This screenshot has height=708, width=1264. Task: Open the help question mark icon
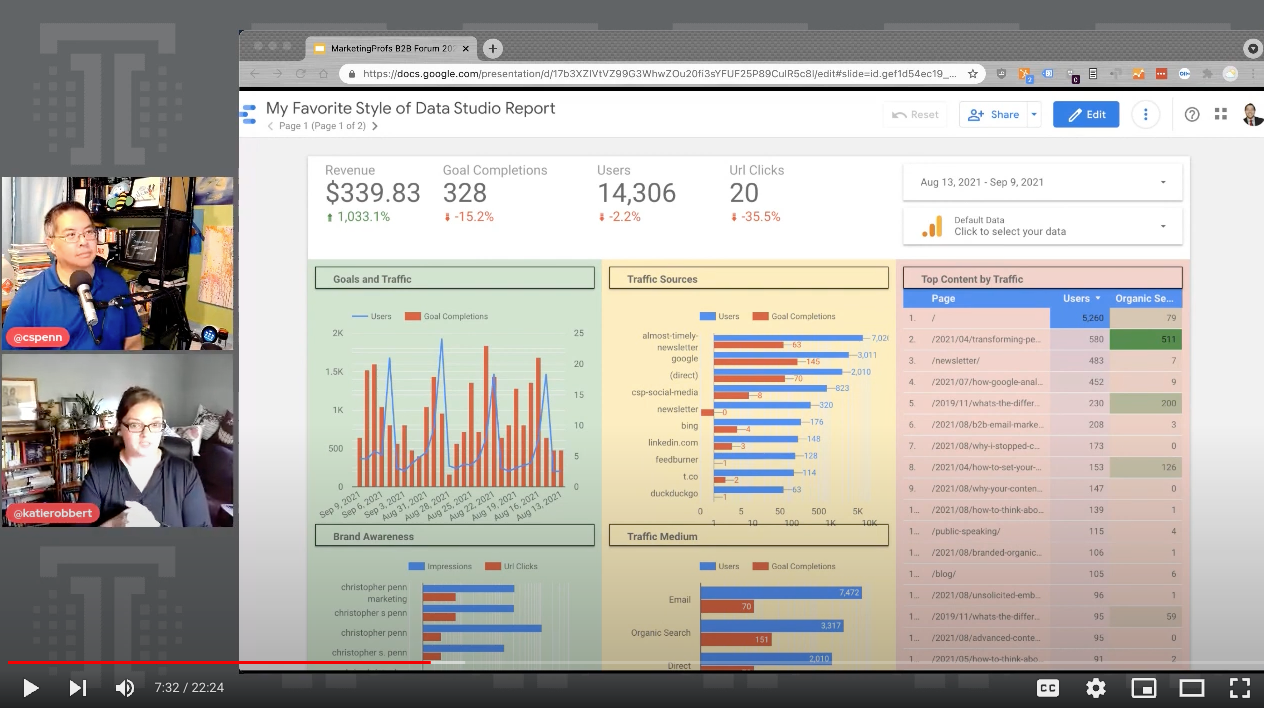[x=1191, y=115]
